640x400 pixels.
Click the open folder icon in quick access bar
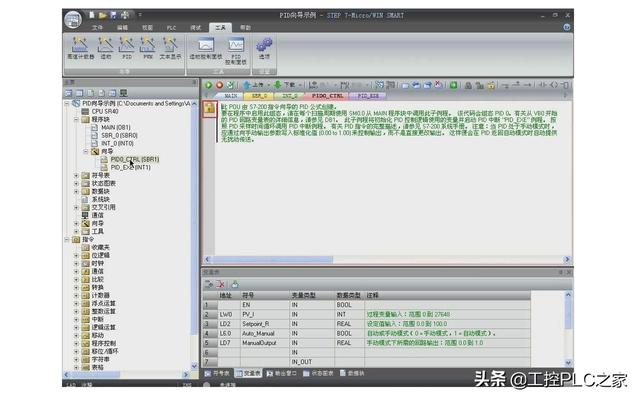[x=103, y=15]
